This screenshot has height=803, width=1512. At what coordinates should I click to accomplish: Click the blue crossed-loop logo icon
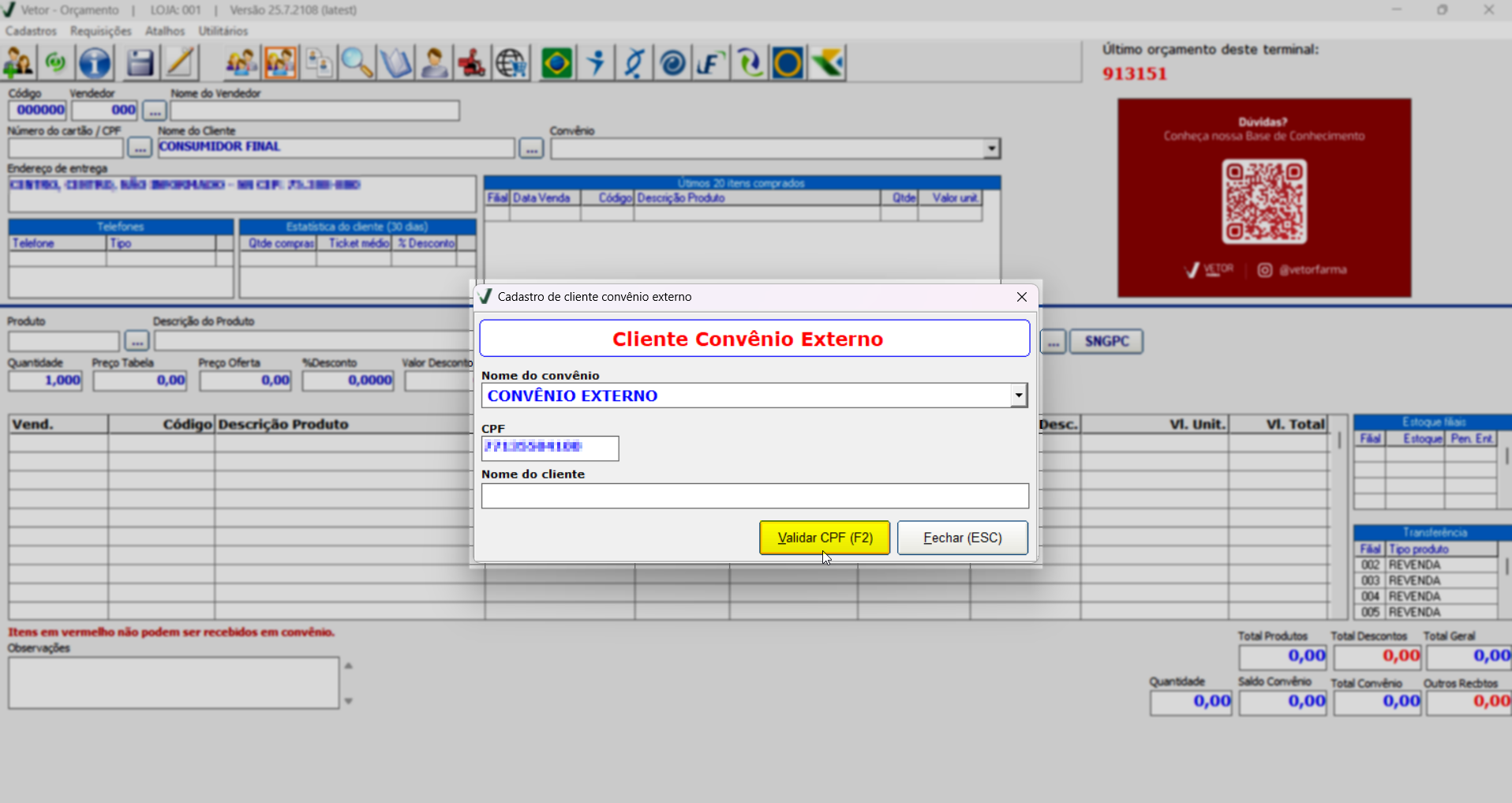634,63
